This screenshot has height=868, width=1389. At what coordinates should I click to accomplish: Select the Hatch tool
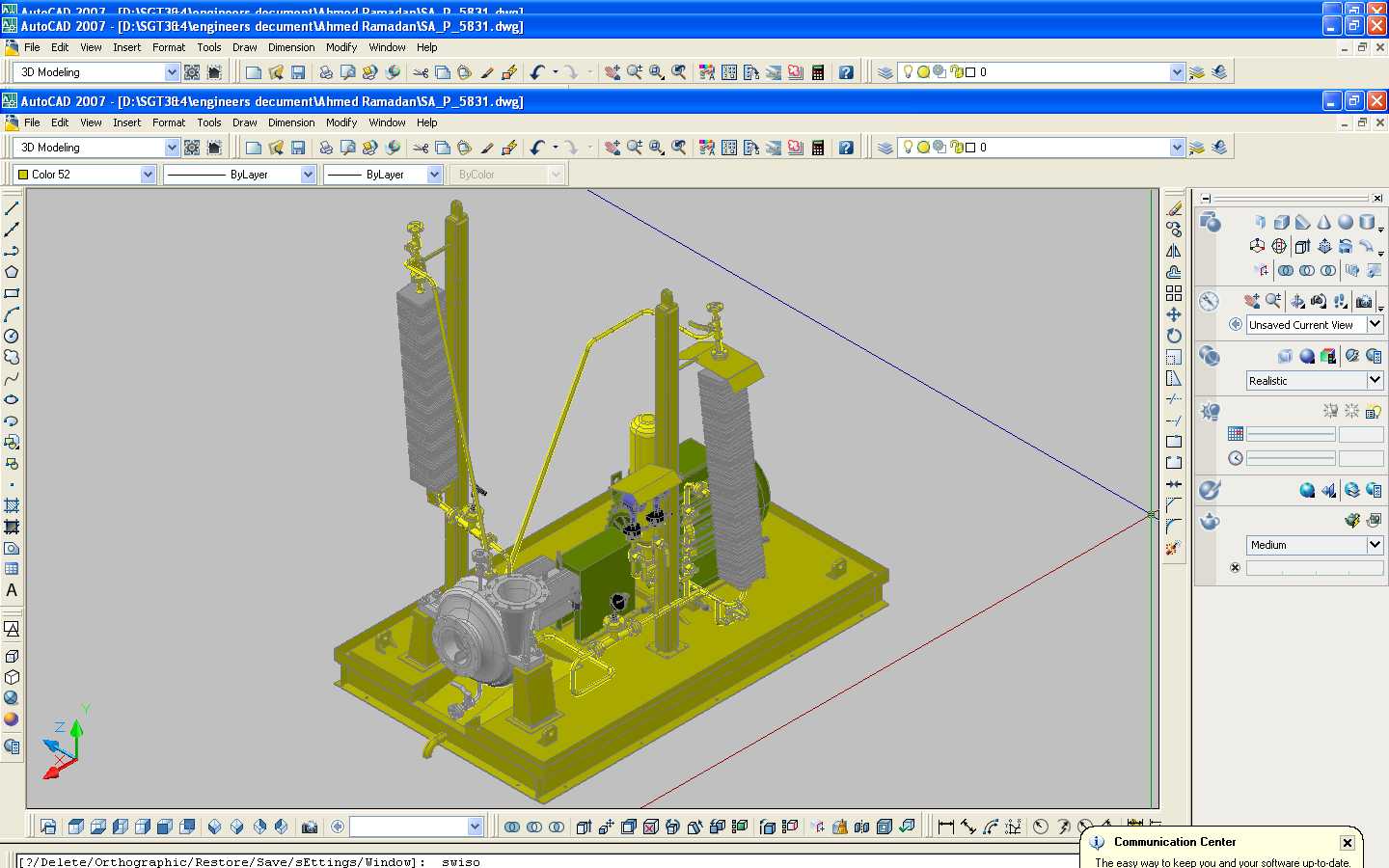[x=12, y=505]
